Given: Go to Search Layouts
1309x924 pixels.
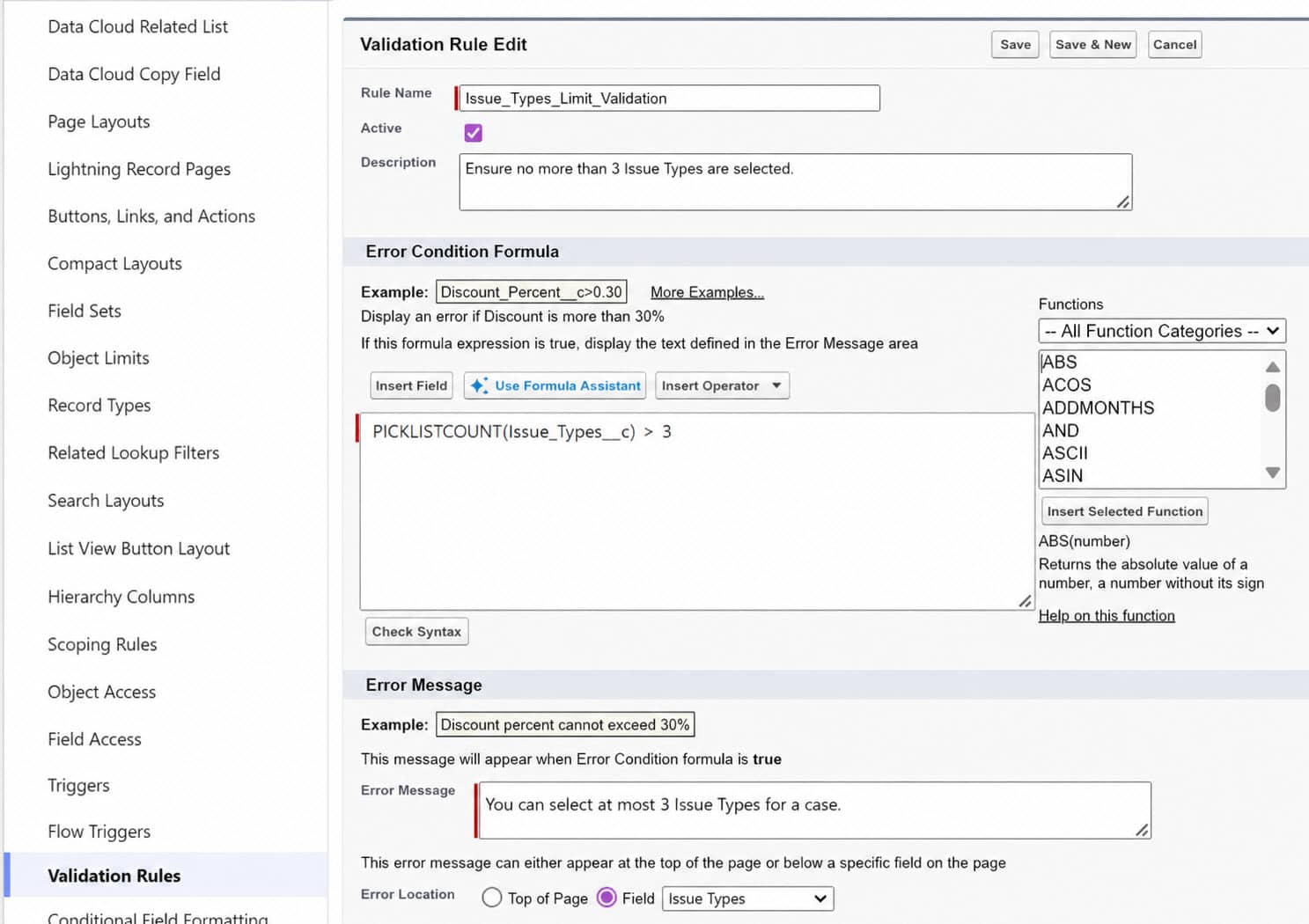Looking at the screenshot, I should [106, 501].
